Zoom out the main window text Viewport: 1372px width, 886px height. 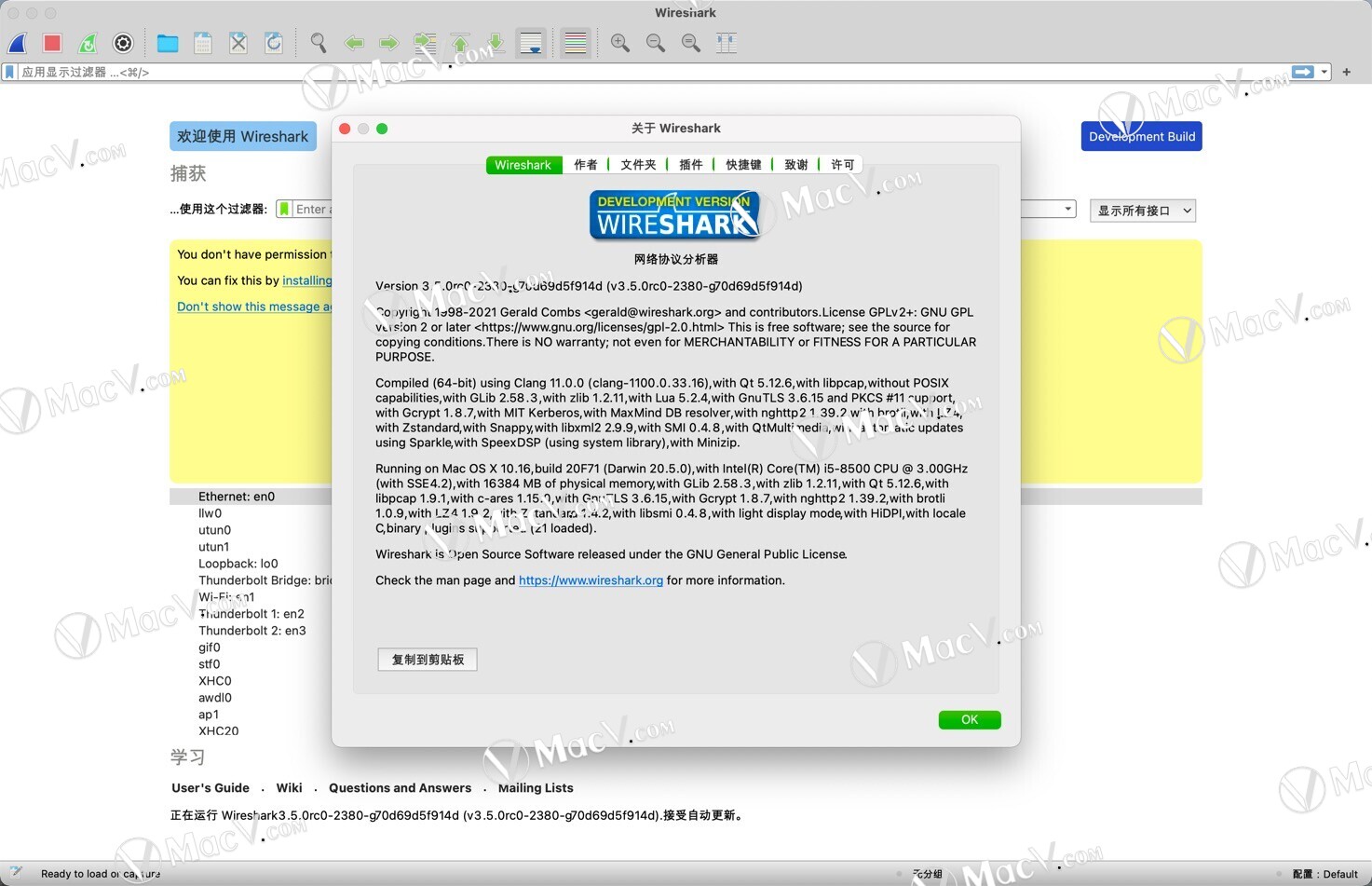click(656, 43)
